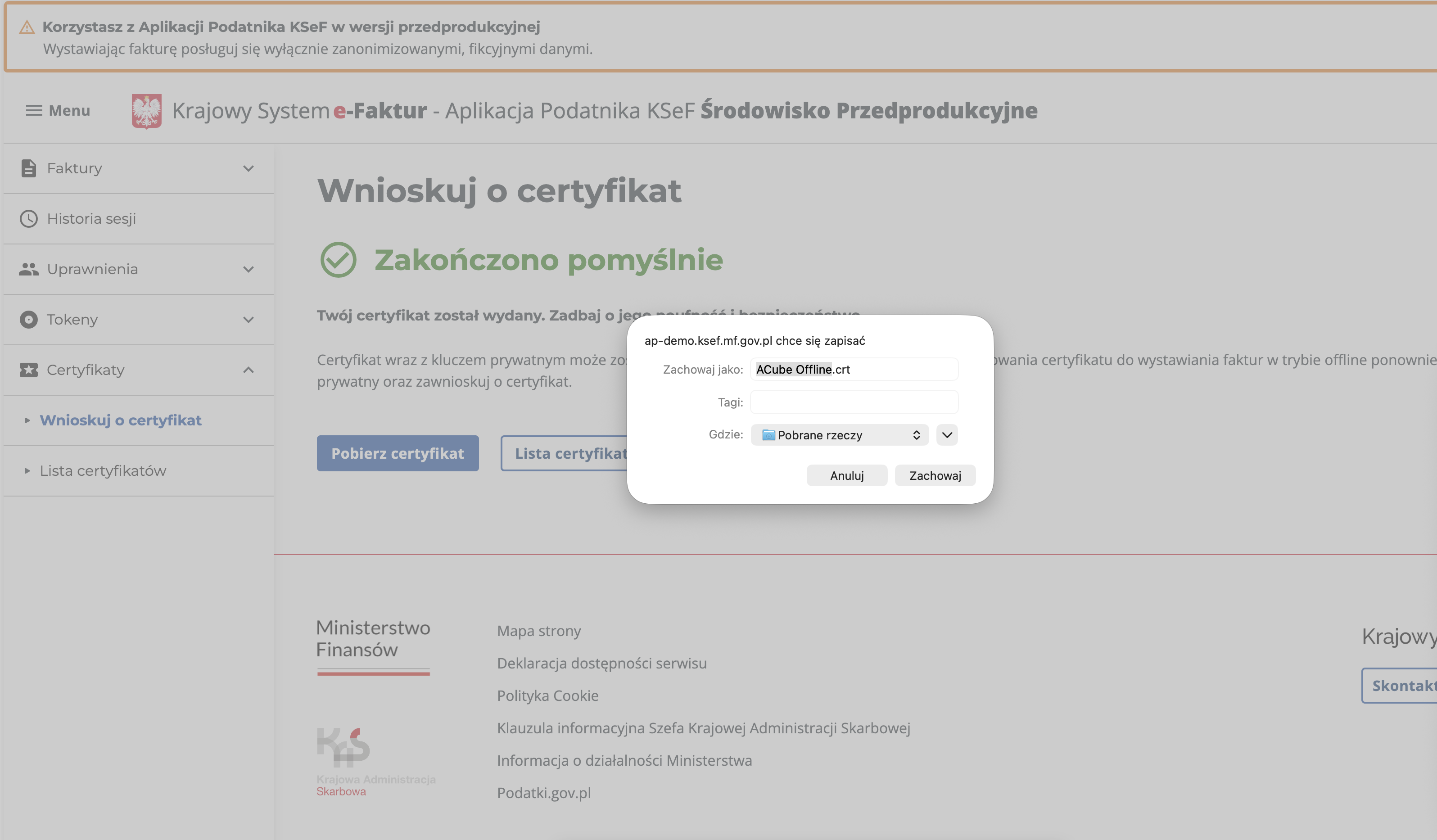Click the Faktury document icon
This screenshot has width=1437, height=840.
28,168
